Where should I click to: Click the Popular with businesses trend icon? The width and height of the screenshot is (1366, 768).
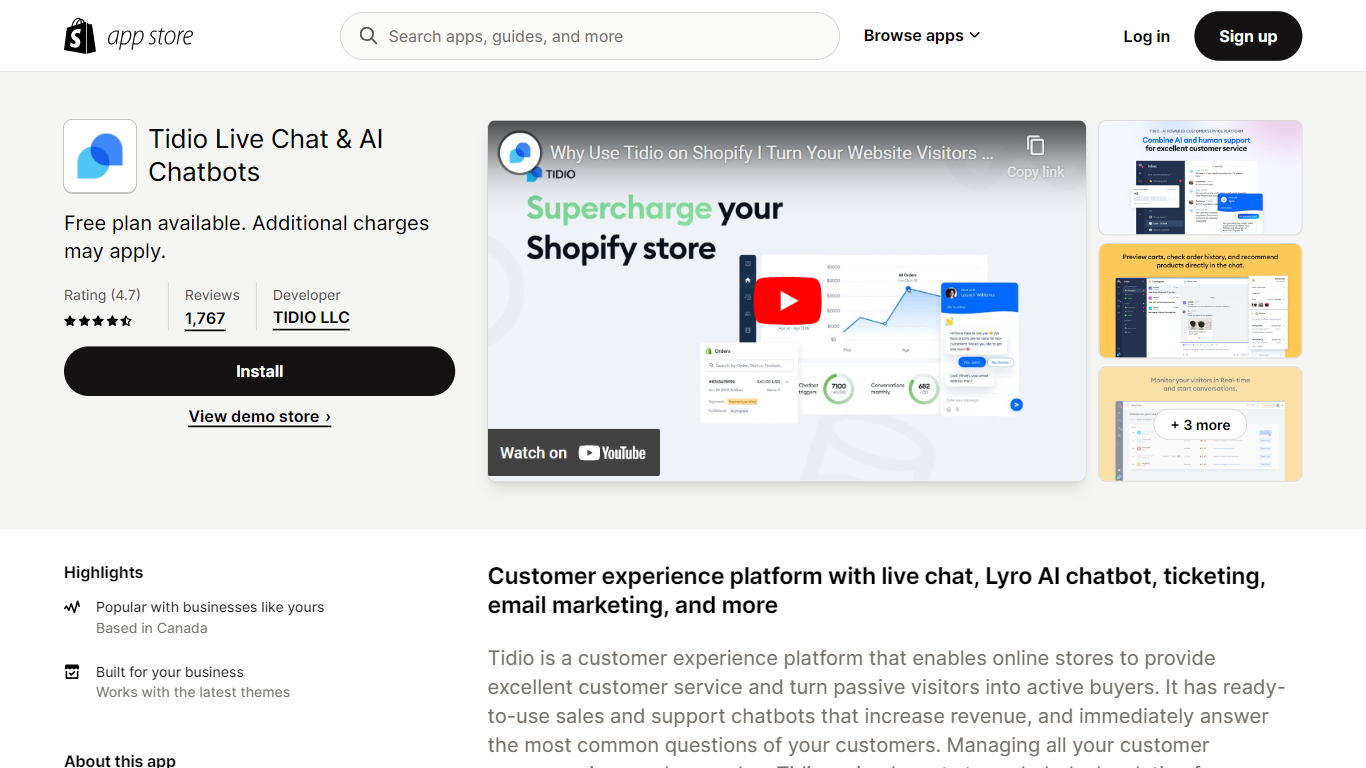click(72, 607)
